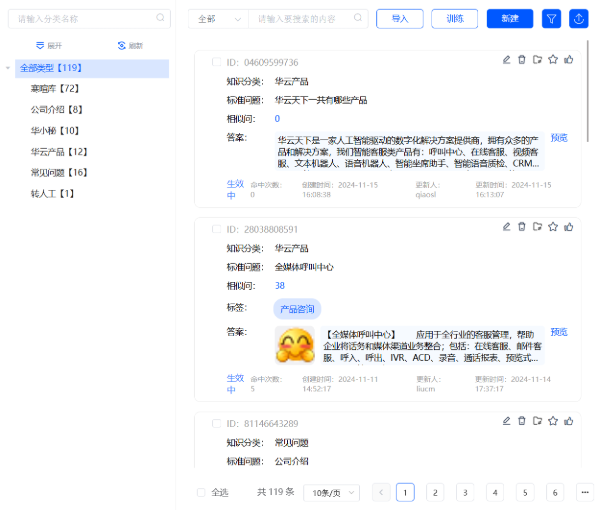The height and width of the screenshot is (510, 600).
Task: Click the refresh icon above category tree
Action: point(122,46)
